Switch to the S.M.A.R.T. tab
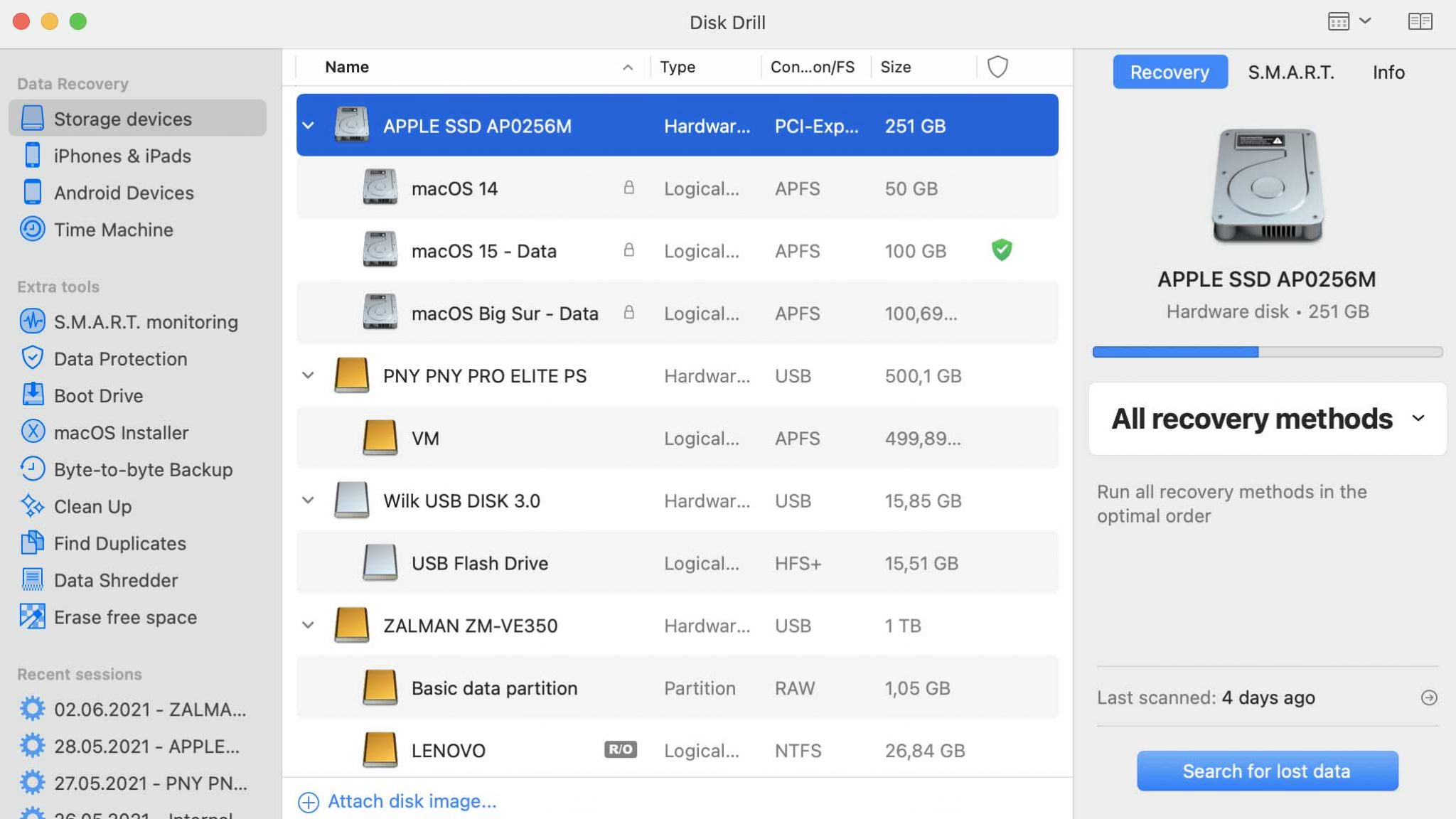The width and height of the screenshot is (1456, 819). 1290,72
